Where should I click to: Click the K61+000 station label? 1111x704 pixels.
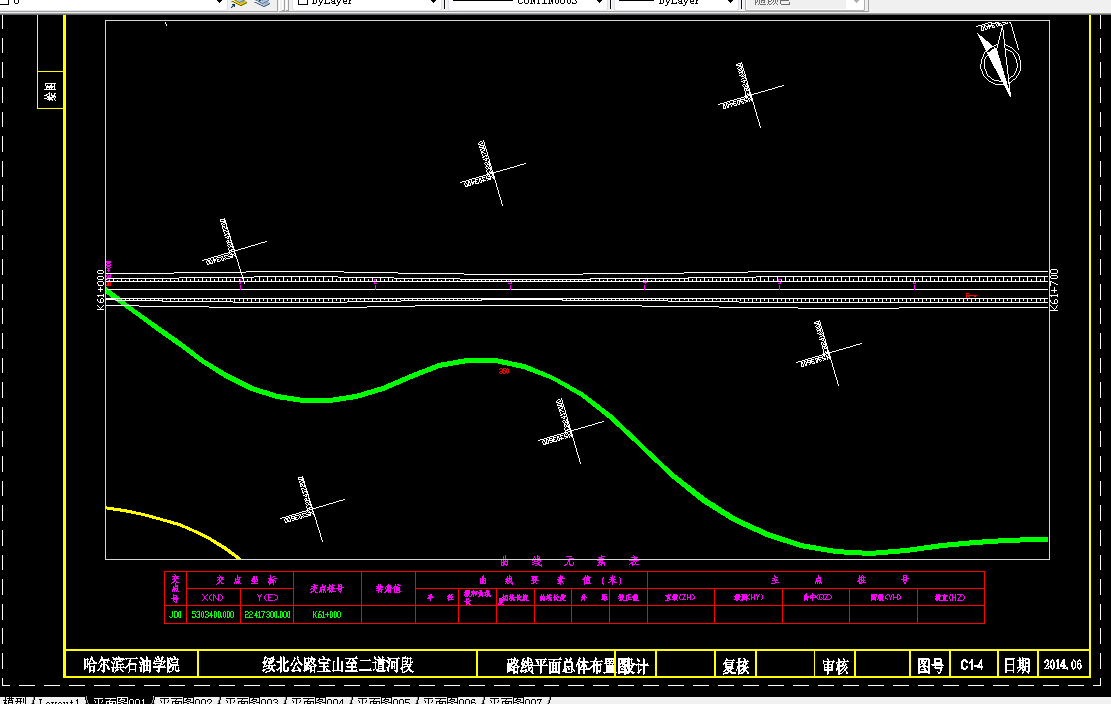click(101, 289)
